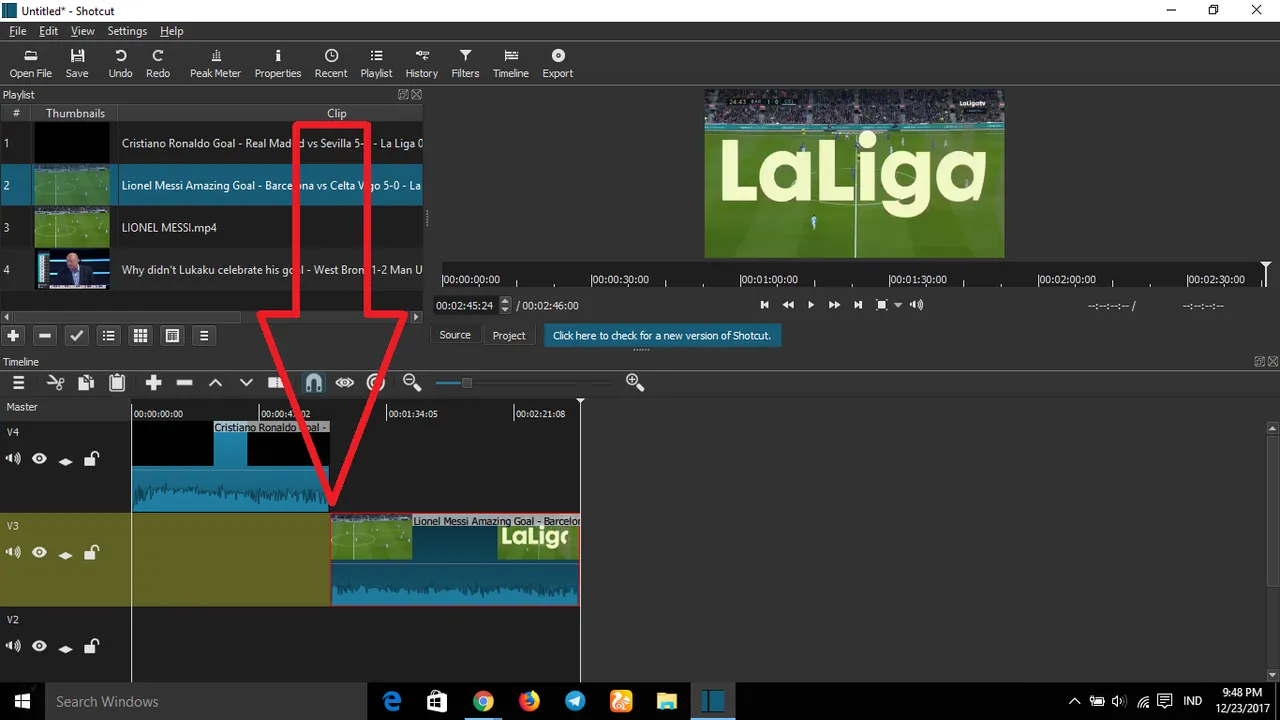Toggle ripple mode eye icon in timeline toolbar

click(x=344, y=382)
